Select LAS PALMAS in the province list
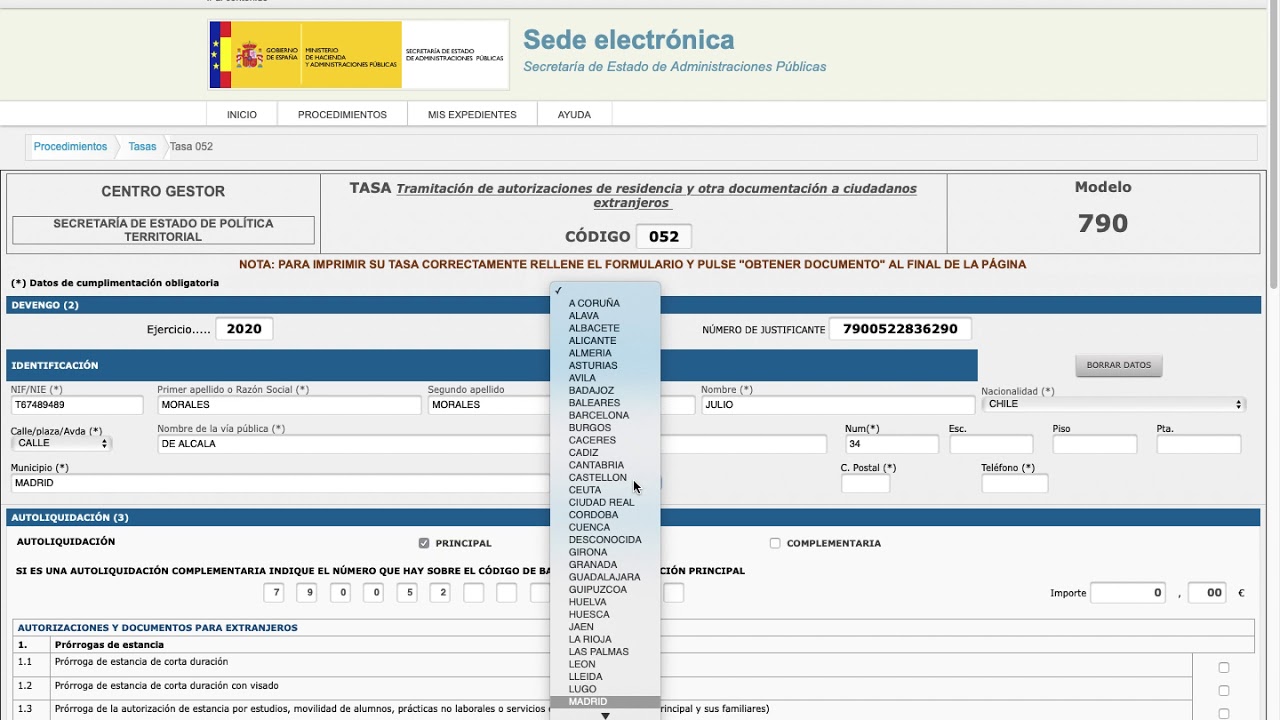Screen dimensions: 1280x720 [x=605, y=652]
